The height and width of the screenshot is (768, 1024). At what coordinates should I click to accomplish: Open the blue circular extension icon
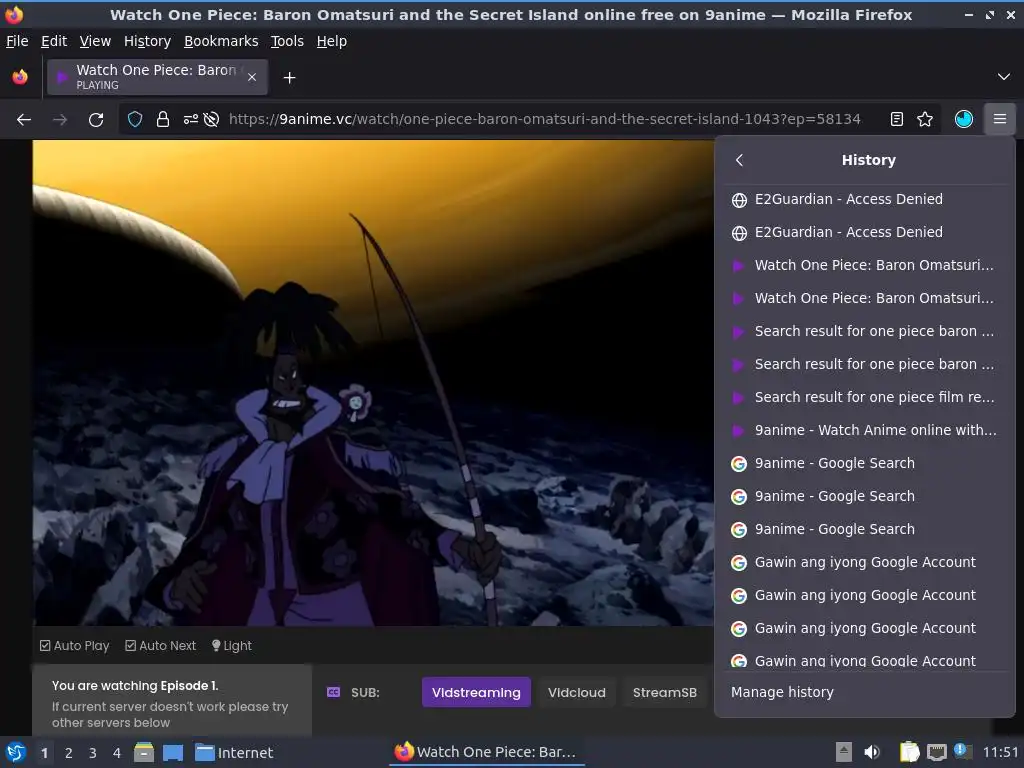point(964,119)
